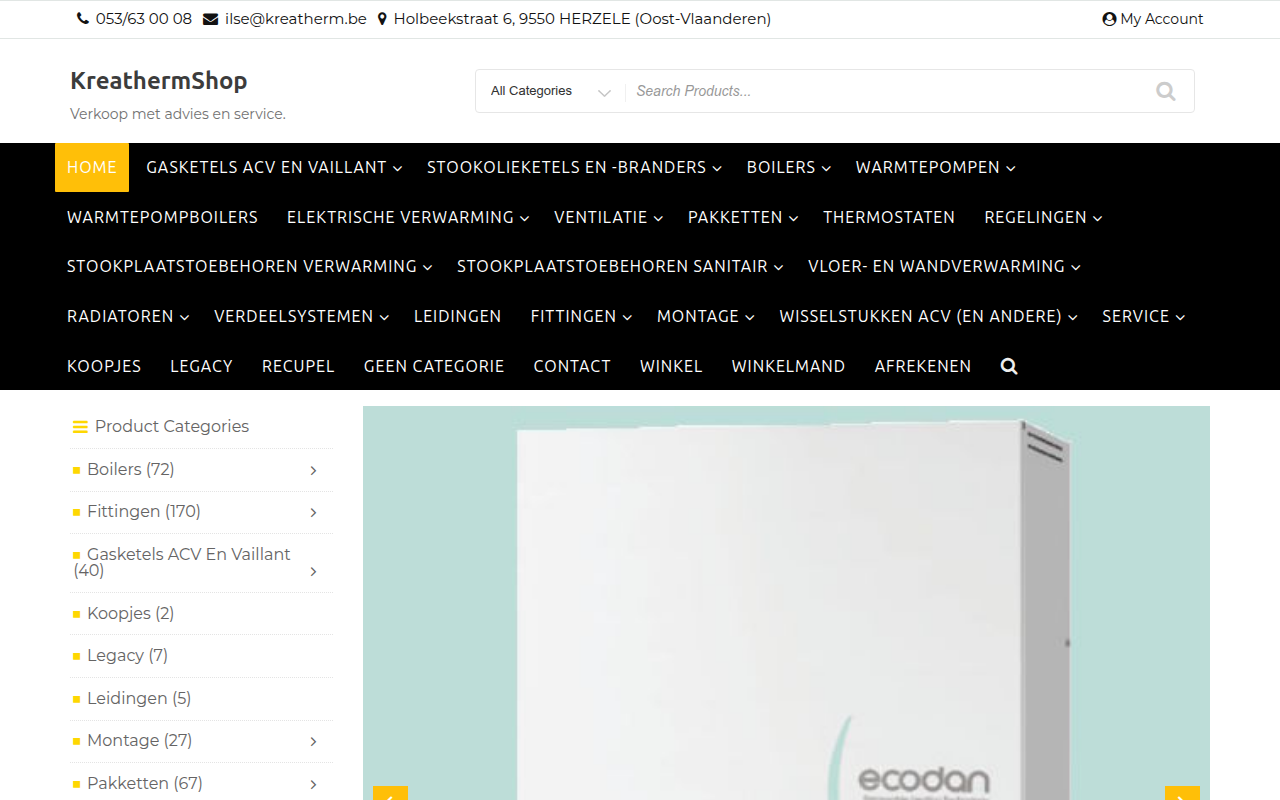Click the phone number 053/63 00 08
The width and height of the screenshot is (1280, 800).
[x=134, y=19]
